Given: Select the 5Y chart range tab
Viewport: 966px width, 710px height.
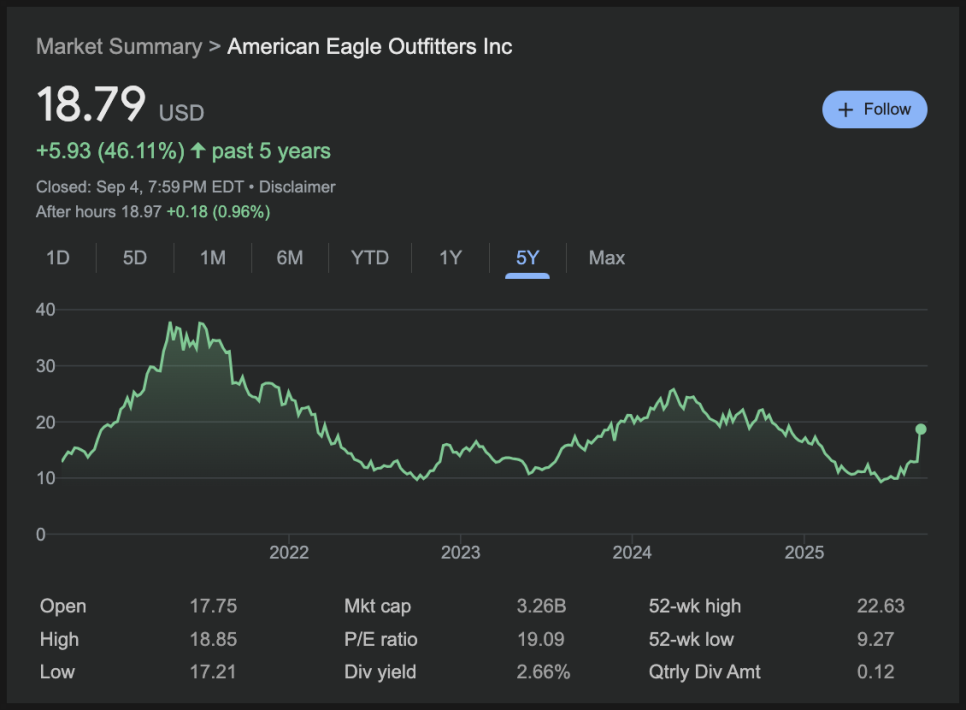Looking at the screenshot, I should point(527,258).
